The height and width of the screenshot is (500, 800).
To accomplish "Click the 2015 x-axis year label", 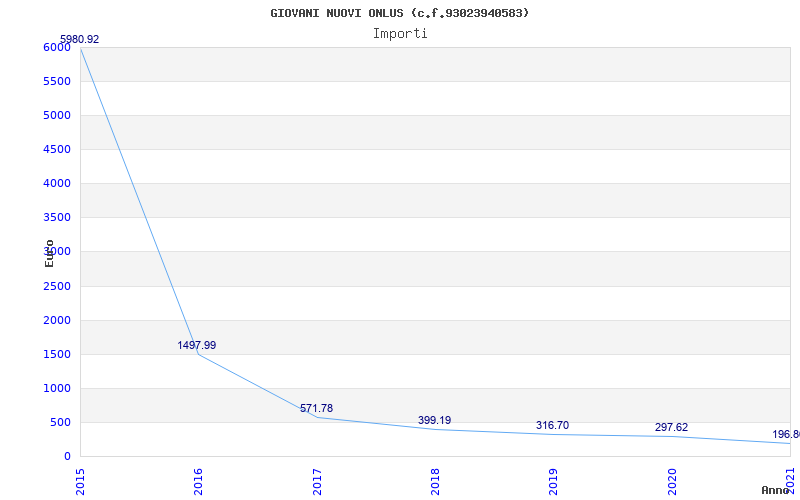I will 80,482.
